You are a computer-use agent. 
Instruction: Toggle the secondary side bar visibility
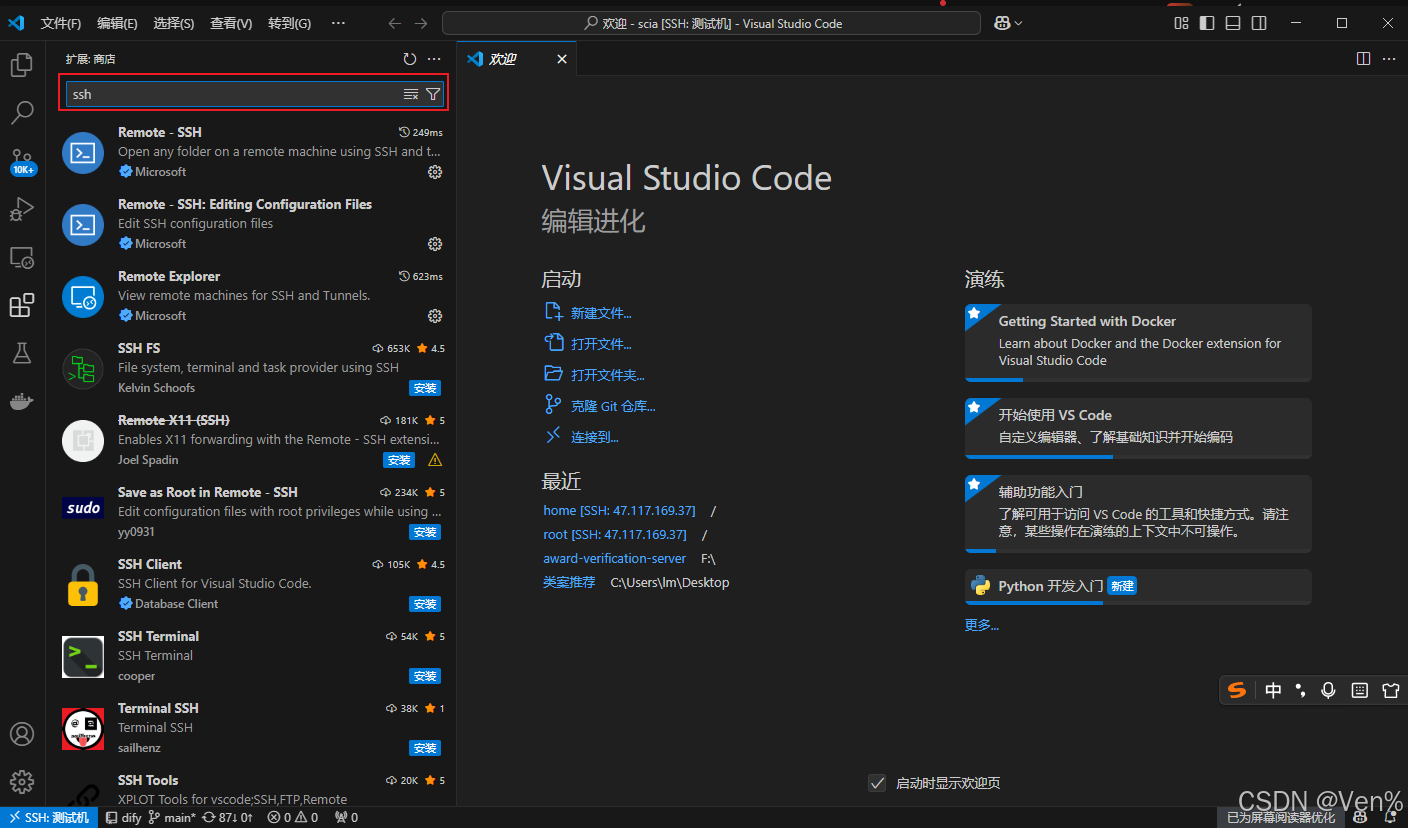tap(1259, 23)
